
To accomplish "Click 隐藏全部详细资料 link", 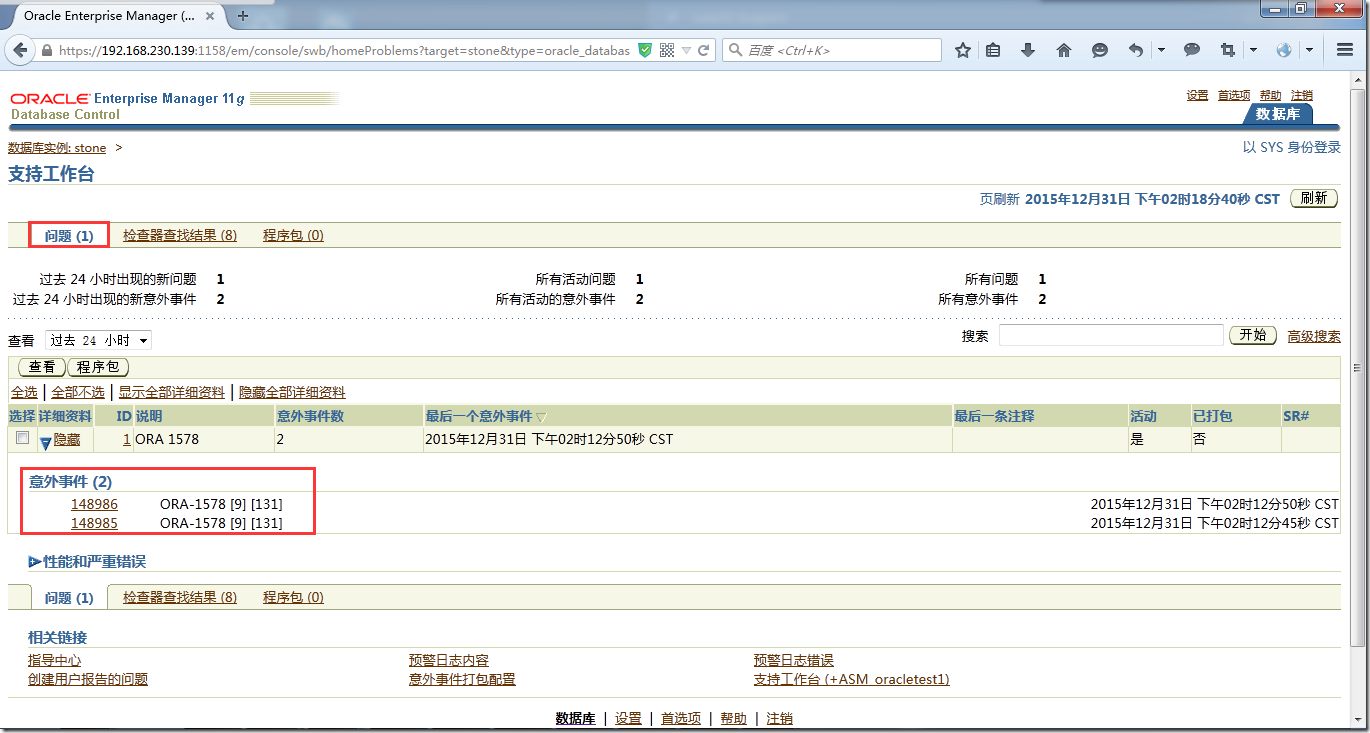I will click(x=292, y=392).
